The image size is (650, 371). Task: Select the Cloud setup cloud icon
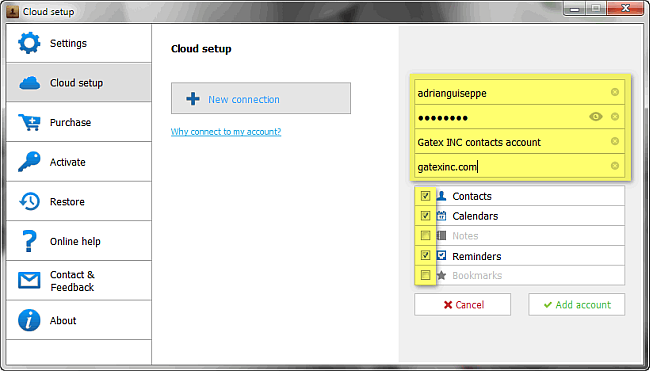click(29, 83)
